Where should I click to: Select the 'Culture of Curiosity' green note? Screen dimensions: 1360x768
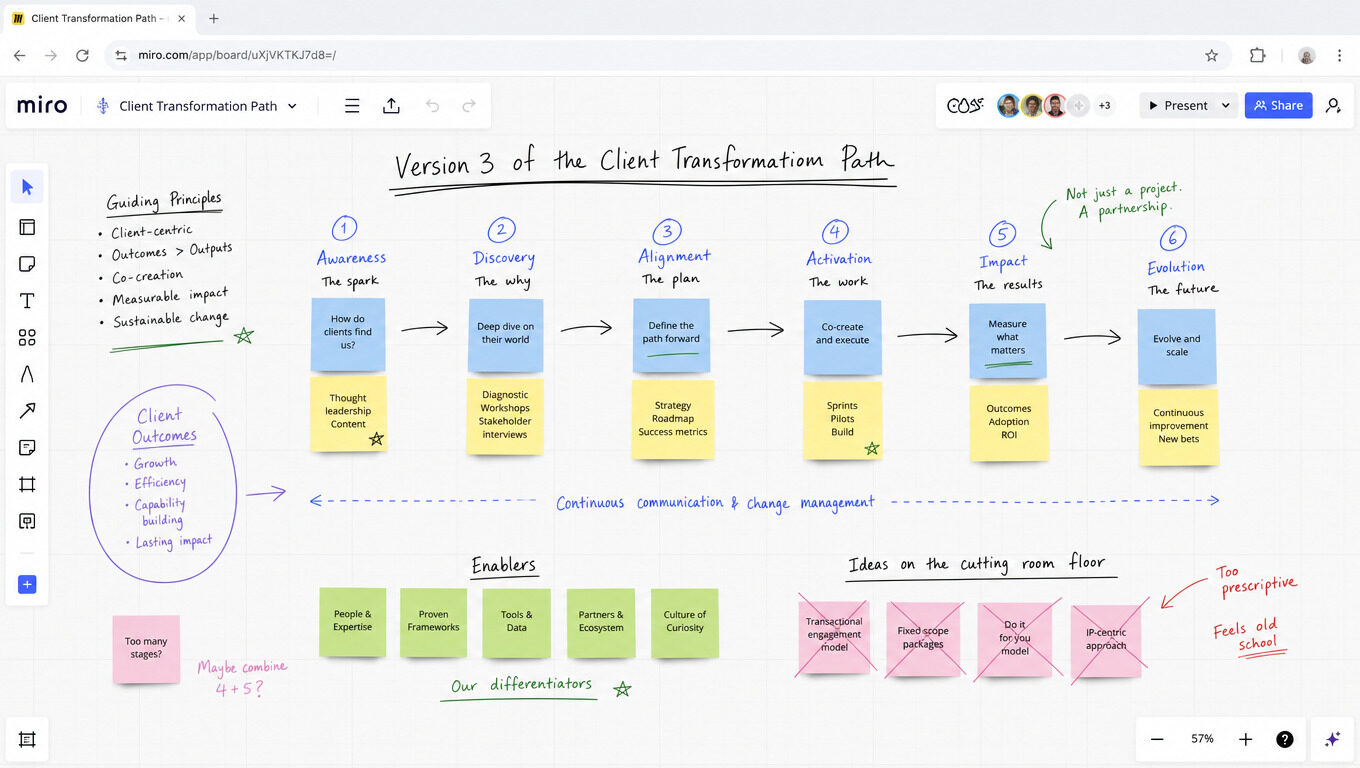685,622
